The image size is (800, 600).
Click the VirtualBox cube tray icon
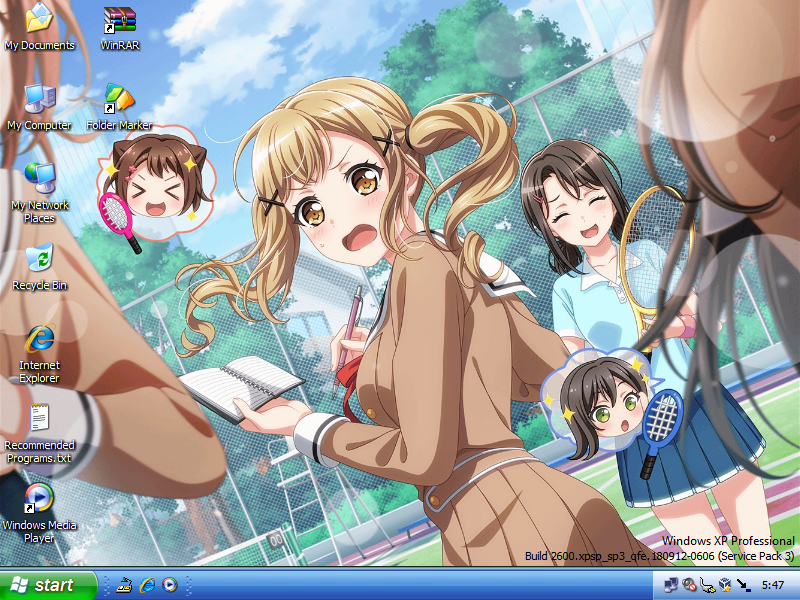pyautogui.click(x=725, y=585)
